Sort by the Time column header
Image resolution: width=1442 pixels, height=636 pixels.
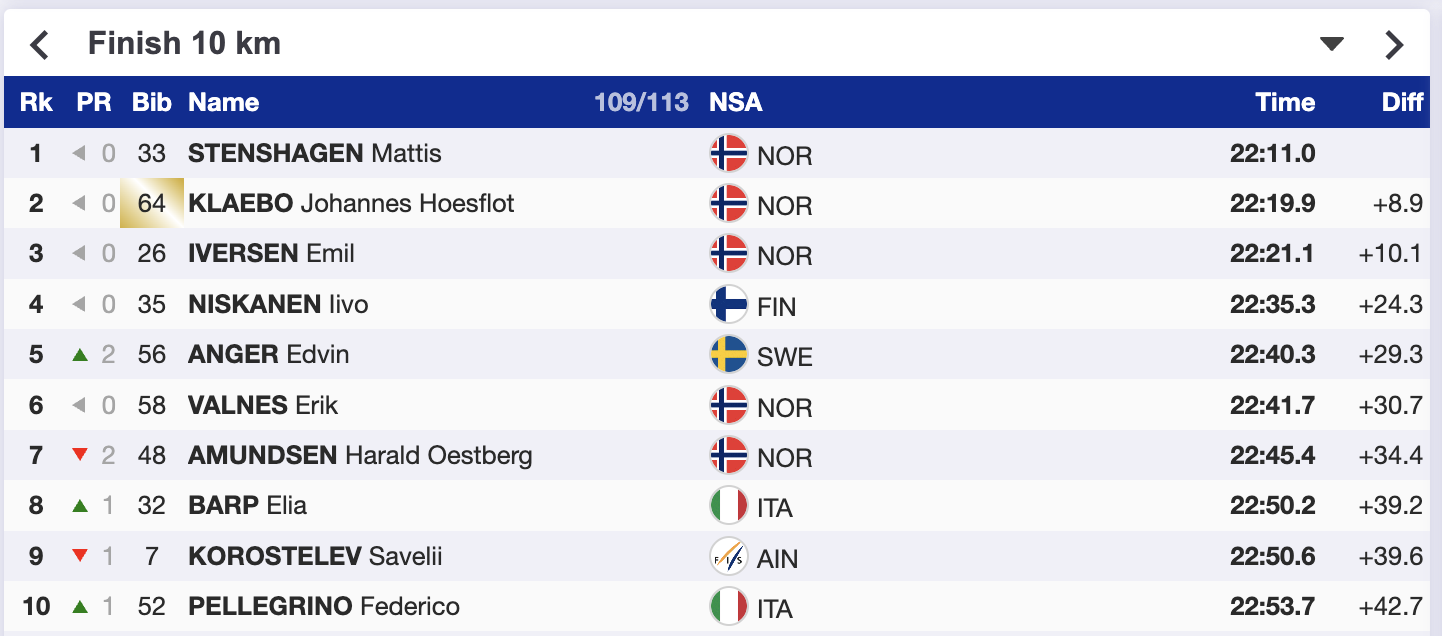point(1285,102)
